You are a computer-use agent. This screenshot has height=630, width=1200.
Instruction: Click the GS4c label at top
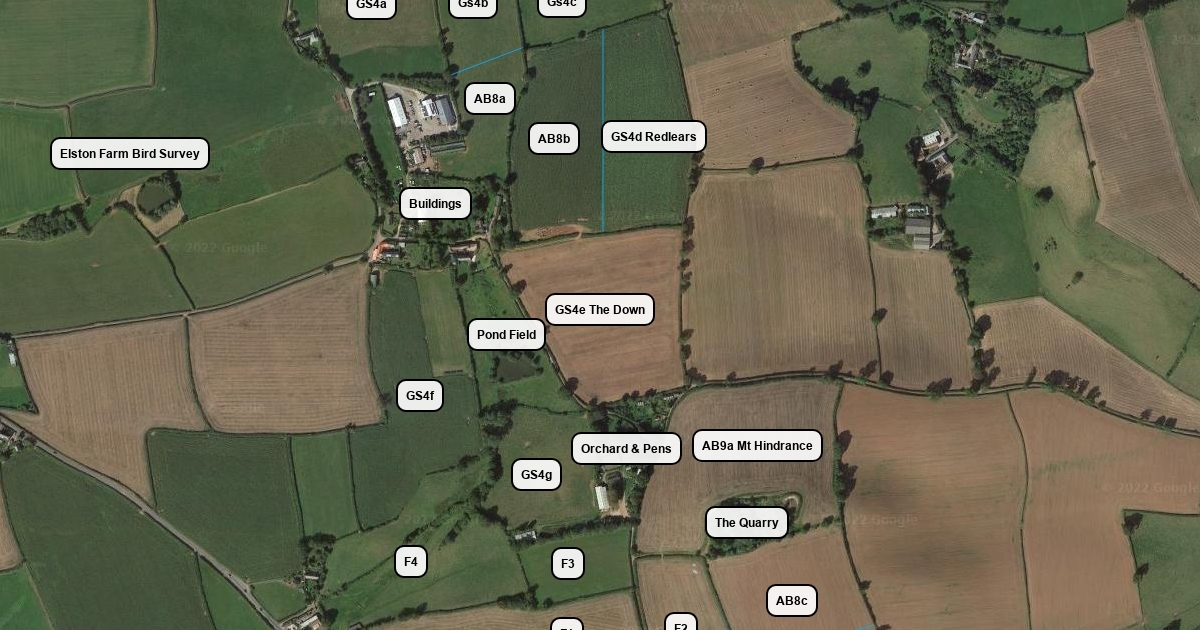point(562,5)
